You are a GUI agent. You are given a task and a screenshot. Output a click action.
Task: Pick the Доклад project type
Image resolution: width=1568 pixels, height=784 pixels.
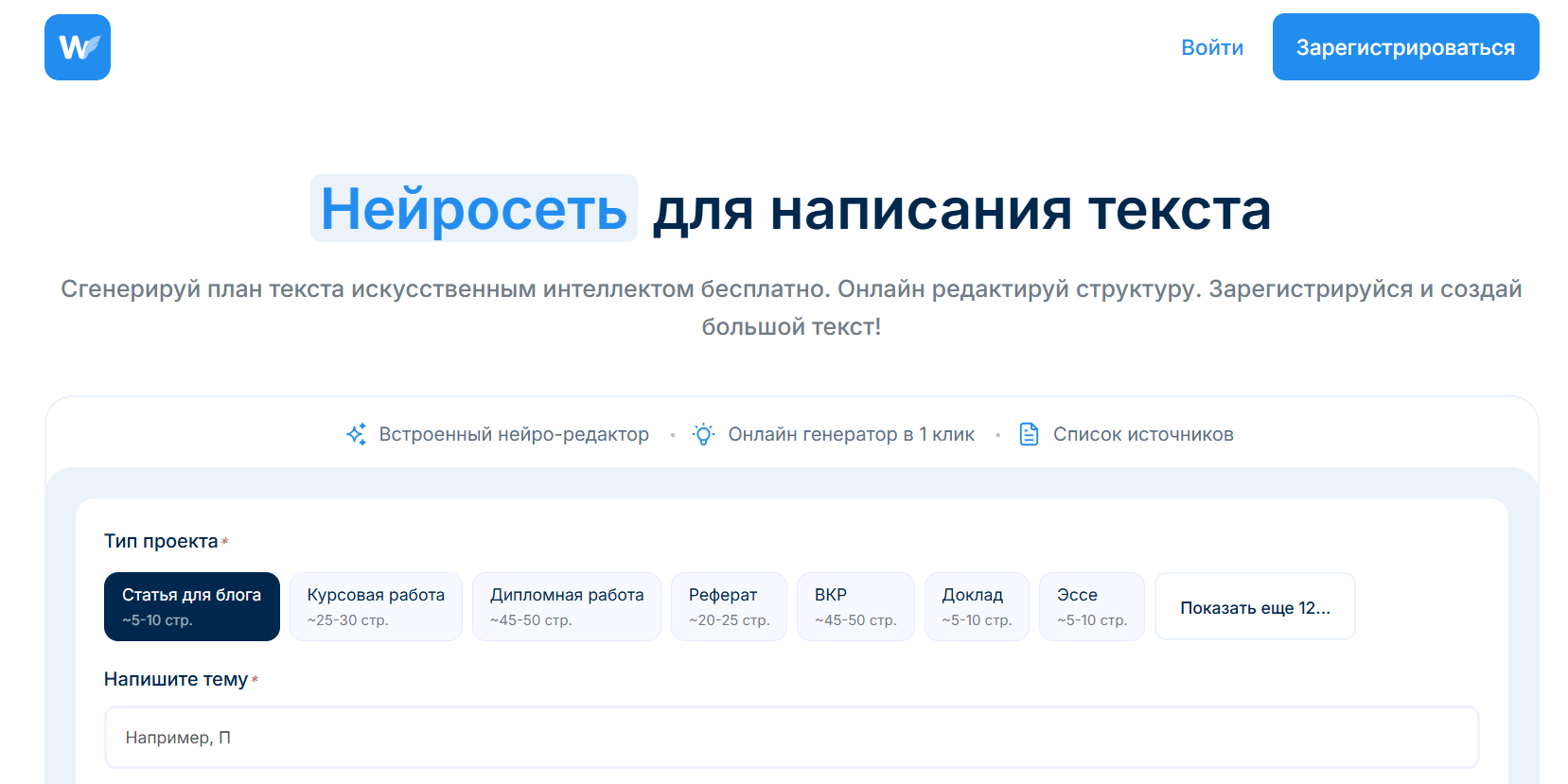[x=977, y=606]
